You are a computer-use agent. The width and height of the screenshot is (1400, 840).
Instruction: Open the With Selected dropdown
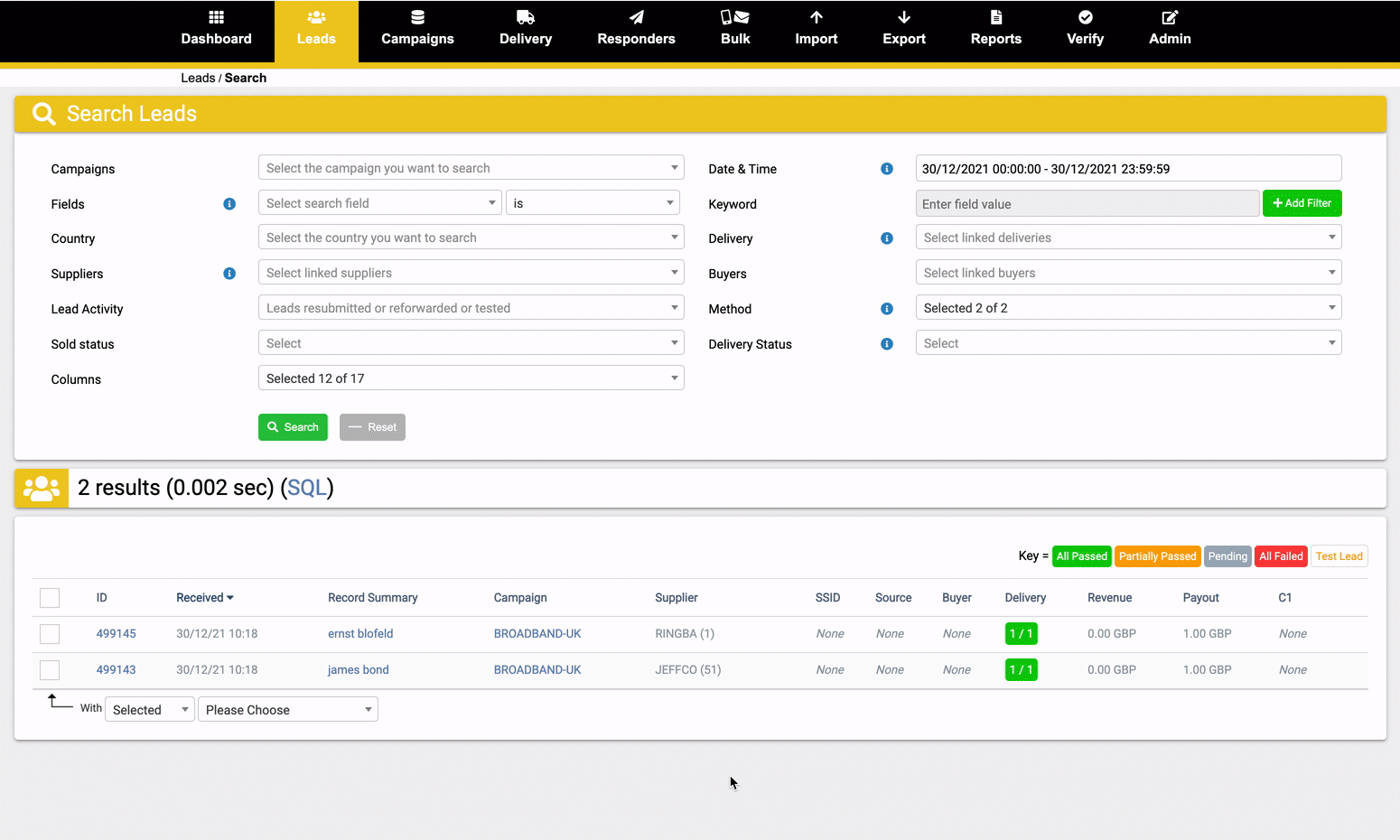pos(149,710)
